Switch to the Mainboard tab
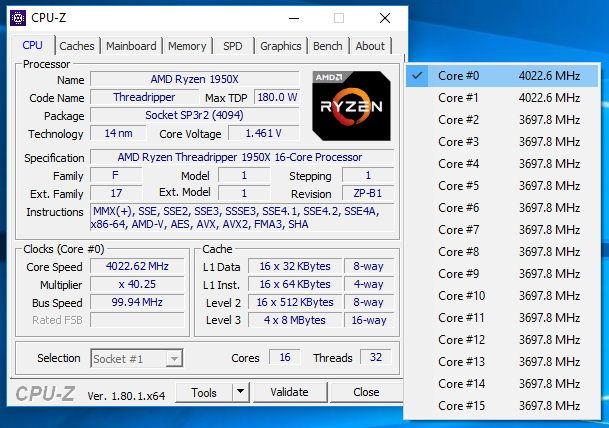The image size is (609, 428). [x=131, y=46]
